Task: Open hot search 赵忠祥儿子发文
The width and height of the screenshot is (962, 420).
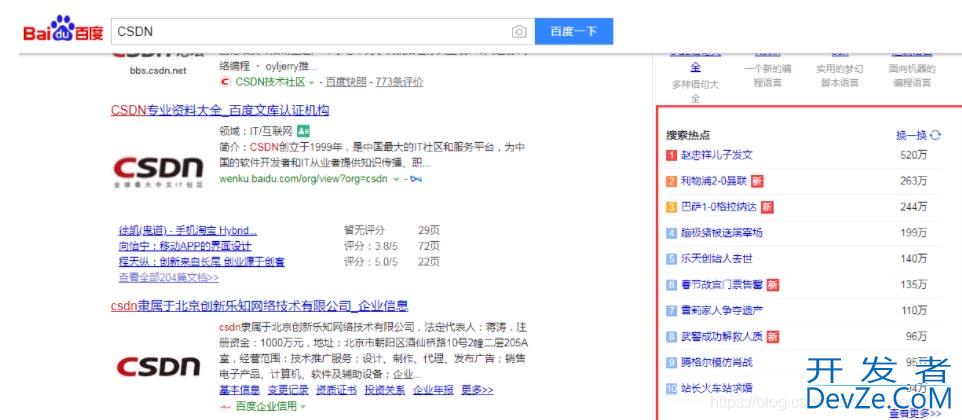Action: click(x=717, y=155)
